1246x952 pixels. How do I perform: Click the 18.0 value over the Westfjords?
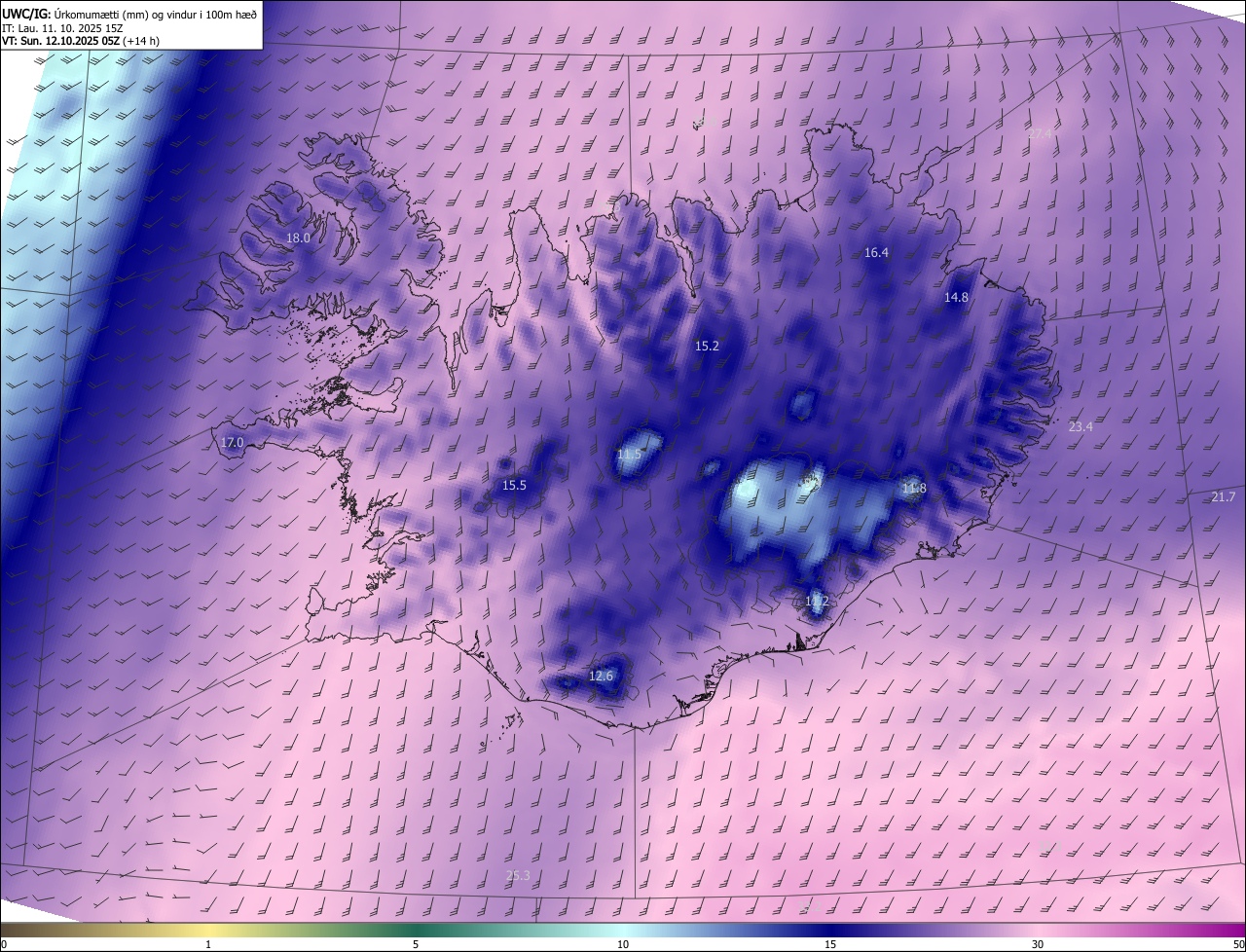point(298,238)
